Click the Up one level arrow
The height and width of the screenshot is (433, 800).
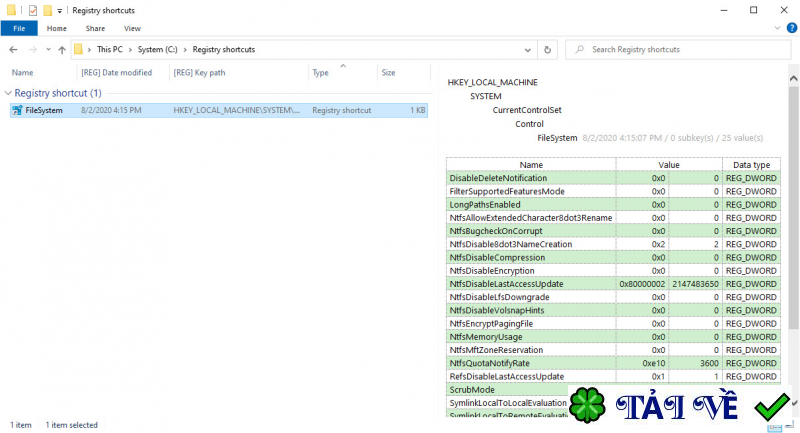pos(62,49)
